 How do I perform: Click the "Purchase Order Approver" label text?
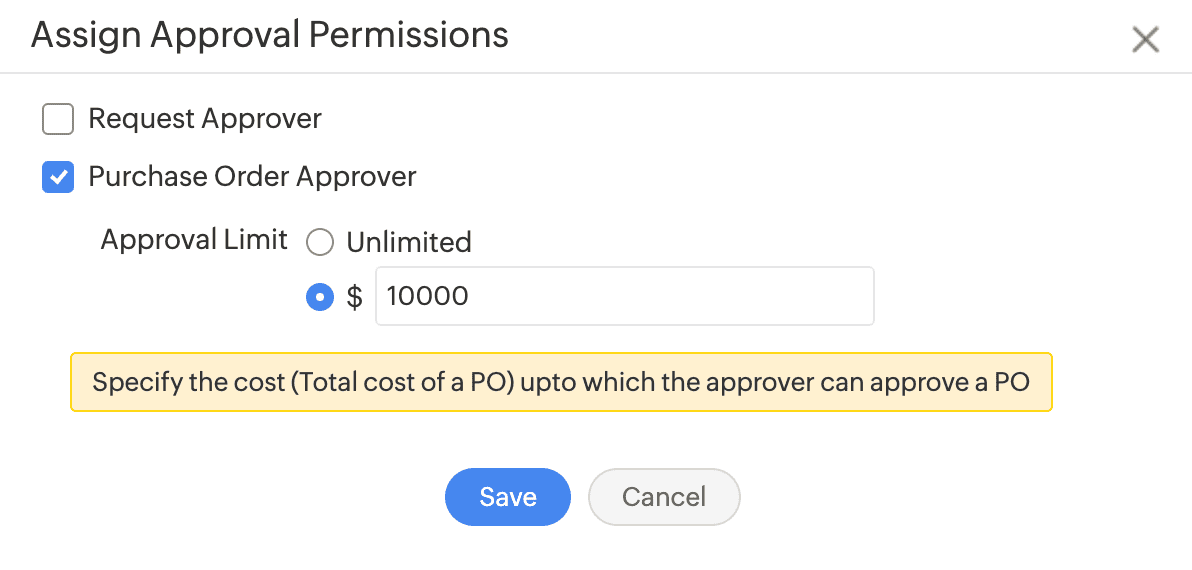(252, 177)
